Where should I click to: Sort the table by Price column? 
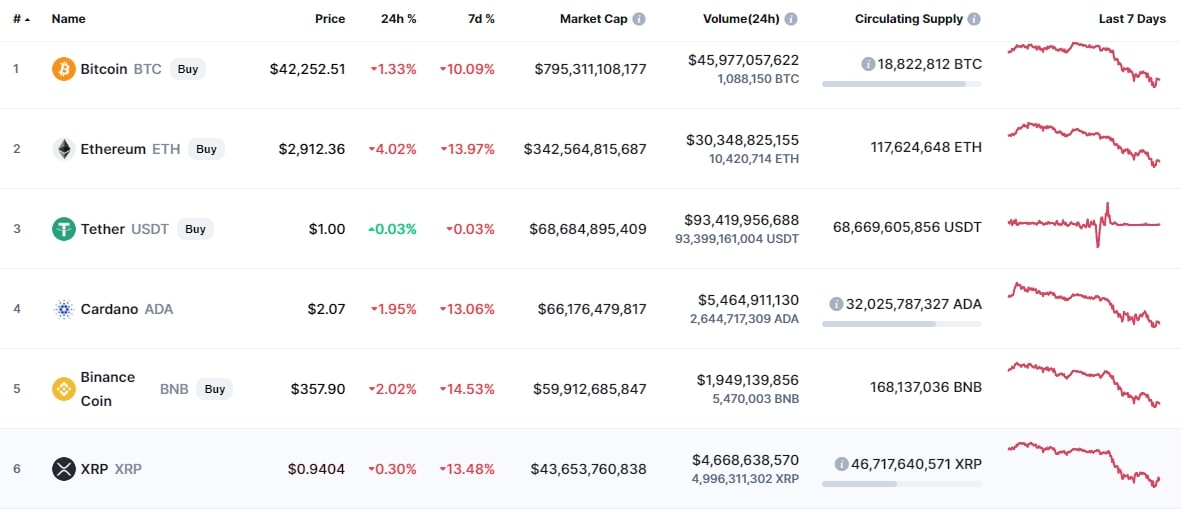click(x=331, y=19)
